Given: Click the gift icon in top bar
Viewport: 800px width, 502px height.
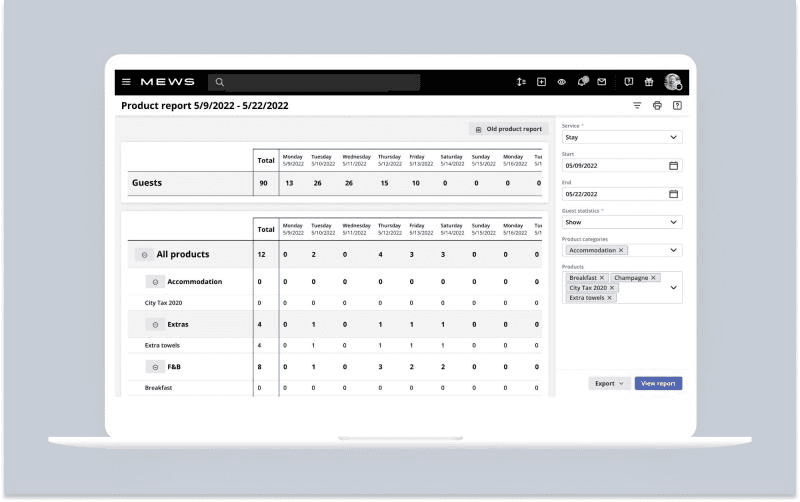Looking at the screenshot, I should [x=648, y=82].
